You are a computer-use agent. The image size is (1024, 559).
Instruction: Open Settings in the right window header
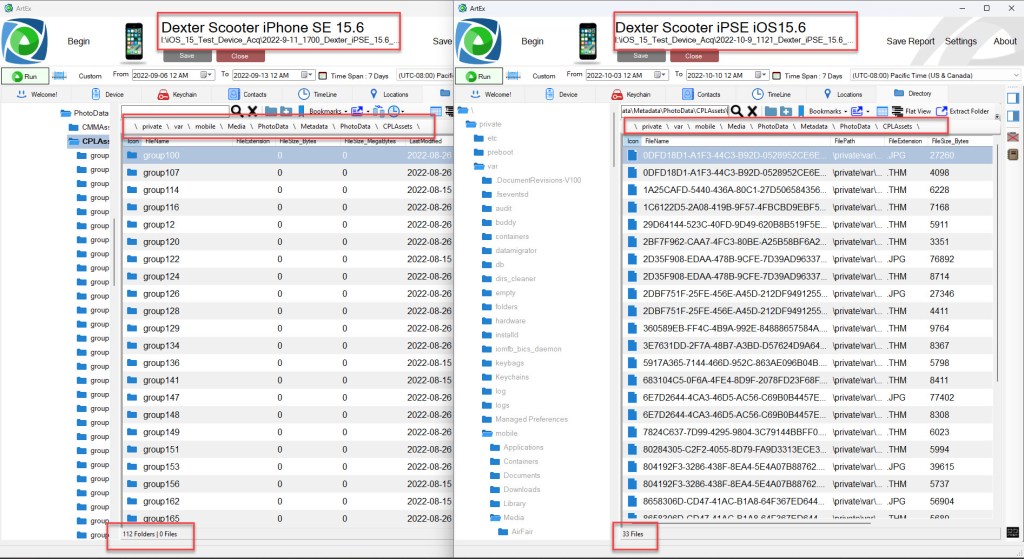point(960,41)
